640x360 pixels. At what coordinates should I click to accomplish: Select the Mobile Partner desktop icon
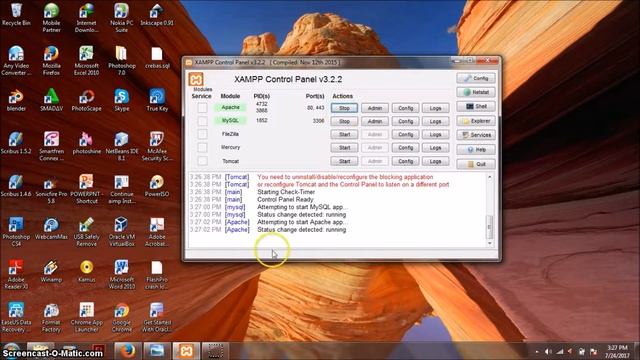pos(51,18)
